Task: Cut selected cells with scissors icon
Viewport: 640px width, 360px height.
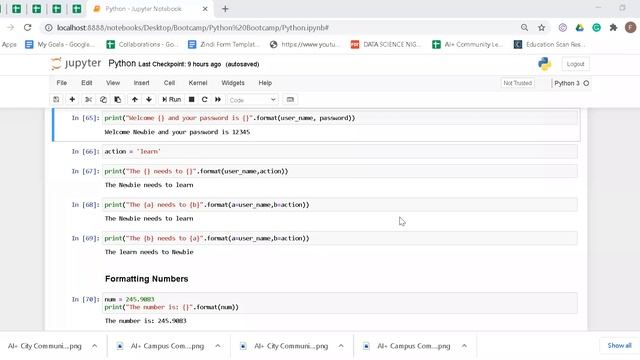Action: [88, 100]
